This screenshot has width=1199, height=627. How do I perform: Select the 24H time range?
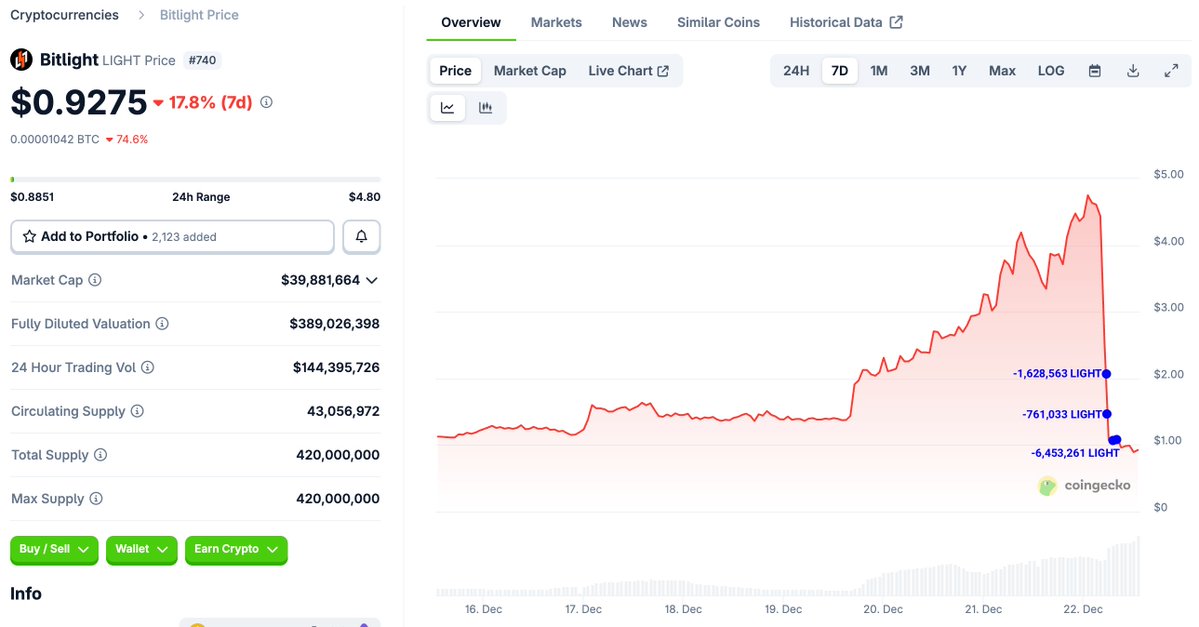pyautogui.click(x=796, y=71)
